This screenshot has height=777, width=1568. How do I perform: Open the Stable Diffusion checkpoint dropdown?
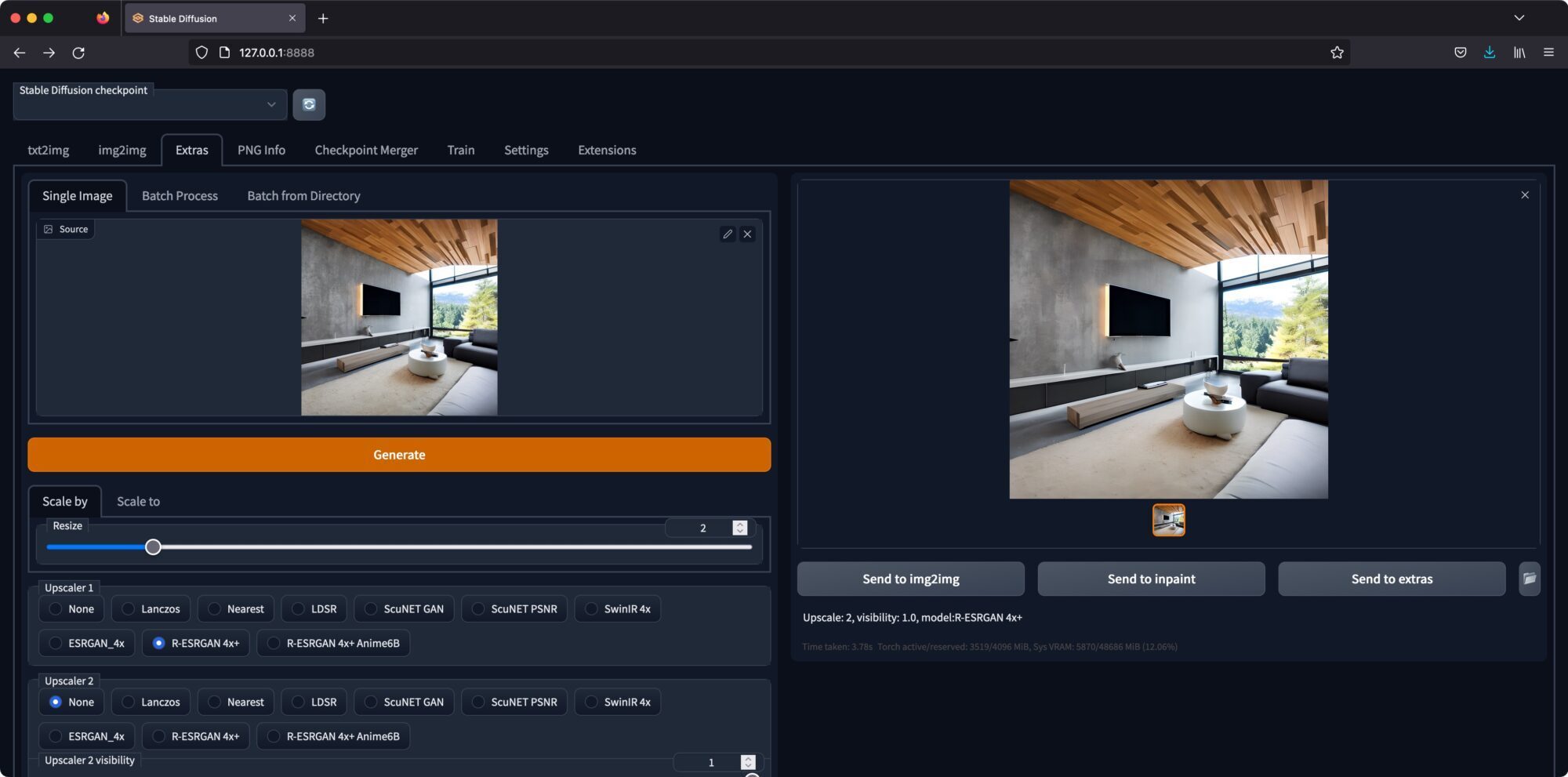150,105
